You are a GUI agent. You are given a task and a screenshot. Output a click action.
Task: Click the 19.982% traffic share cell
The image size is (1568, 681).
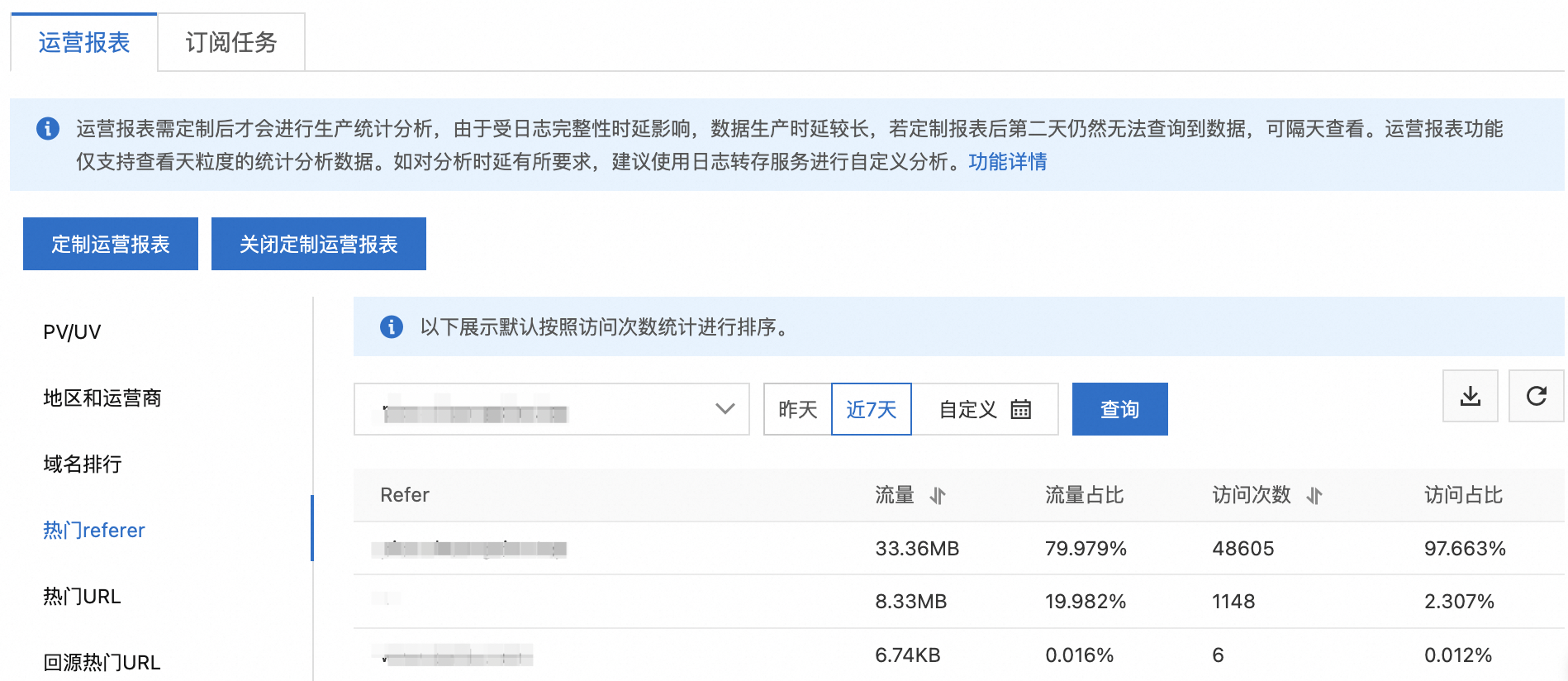tap(1086, 602)
